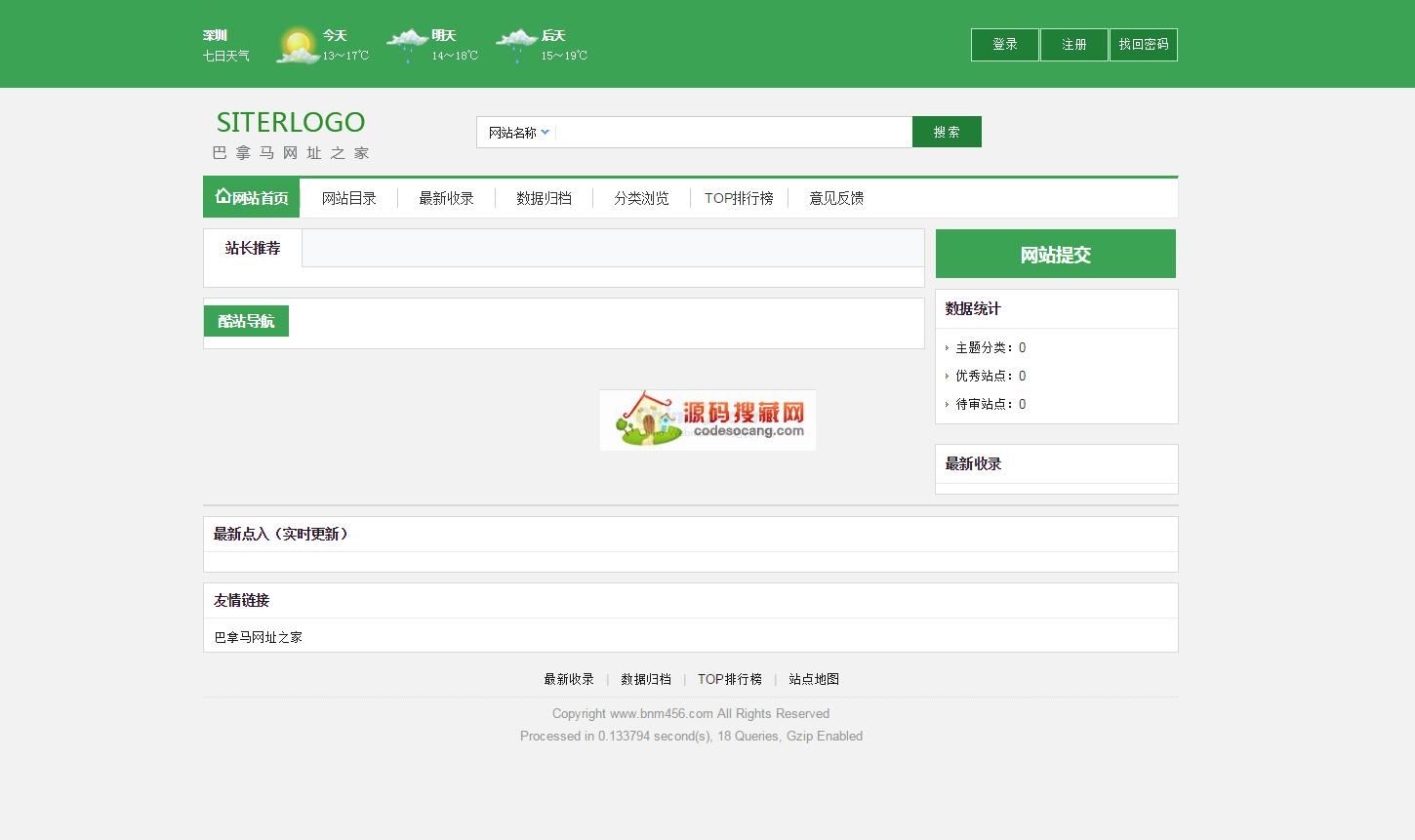Screen dimensions: 1415x840
Task: Click the 友情链接 heading
Action: 241,600
